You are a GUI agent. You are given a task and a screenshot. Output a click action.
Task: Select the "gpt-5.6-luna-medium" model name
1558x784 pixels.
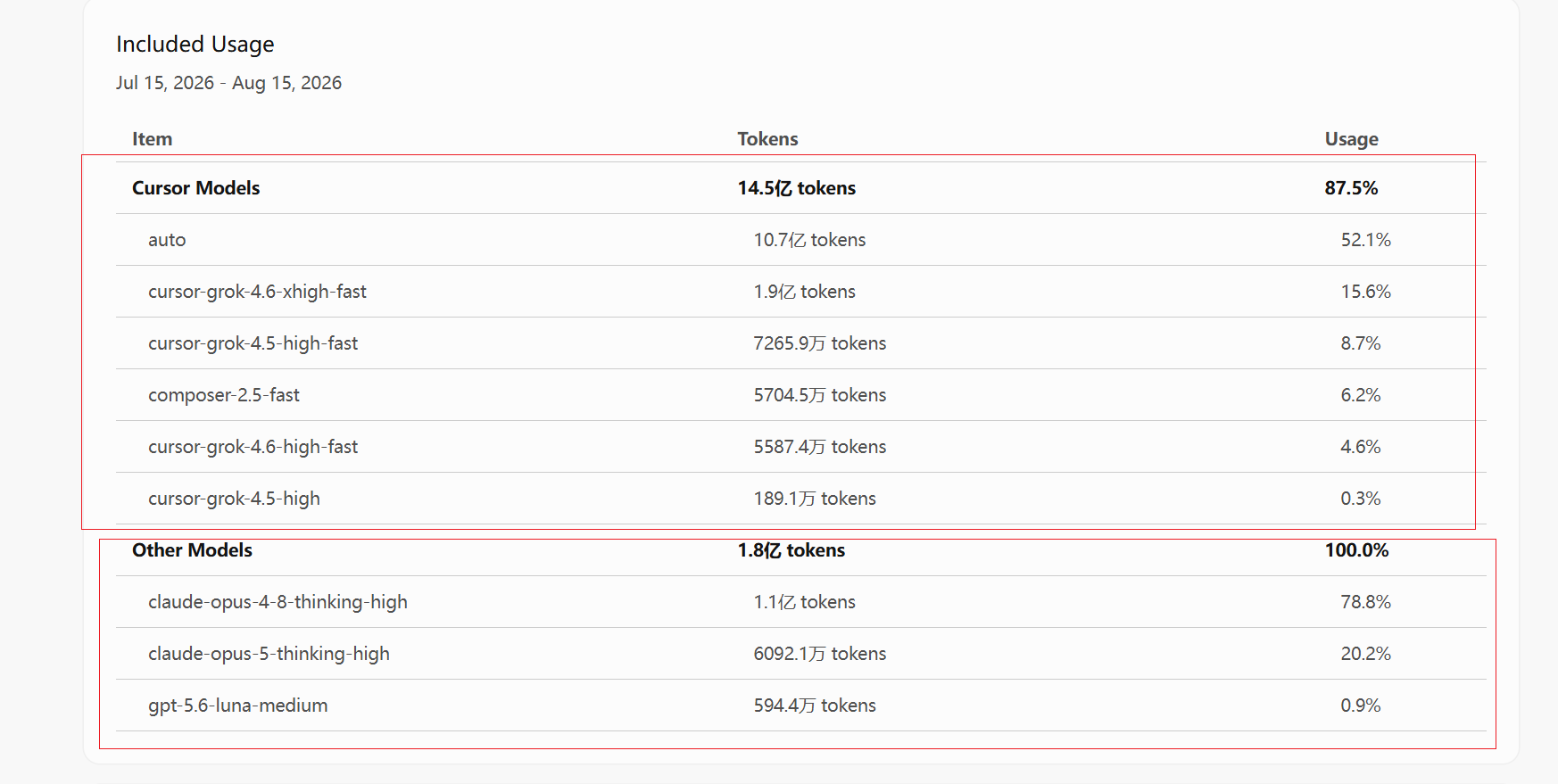coord(237,706)
